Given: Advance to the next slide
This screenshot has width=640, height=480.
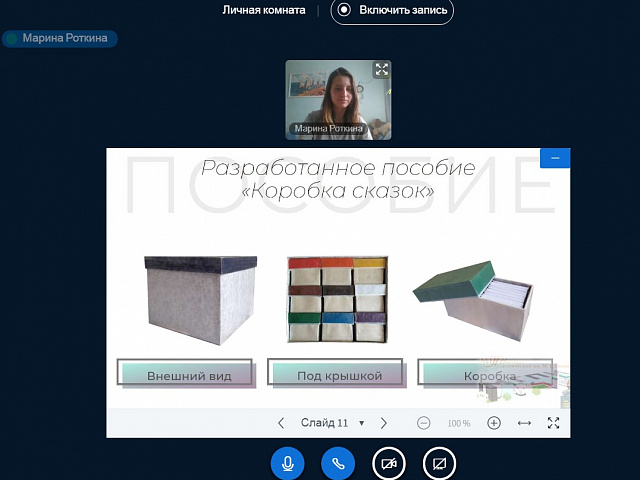Looking at the screenshot, I should tap(384, 423).
